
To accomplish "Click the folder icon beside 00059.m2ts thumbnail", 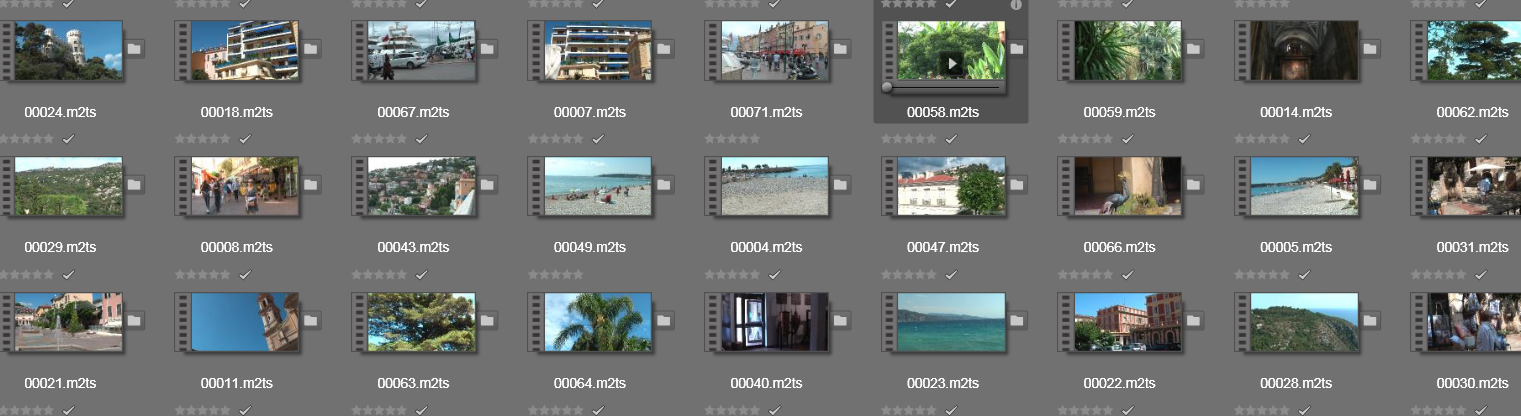I will (1193, 48).
